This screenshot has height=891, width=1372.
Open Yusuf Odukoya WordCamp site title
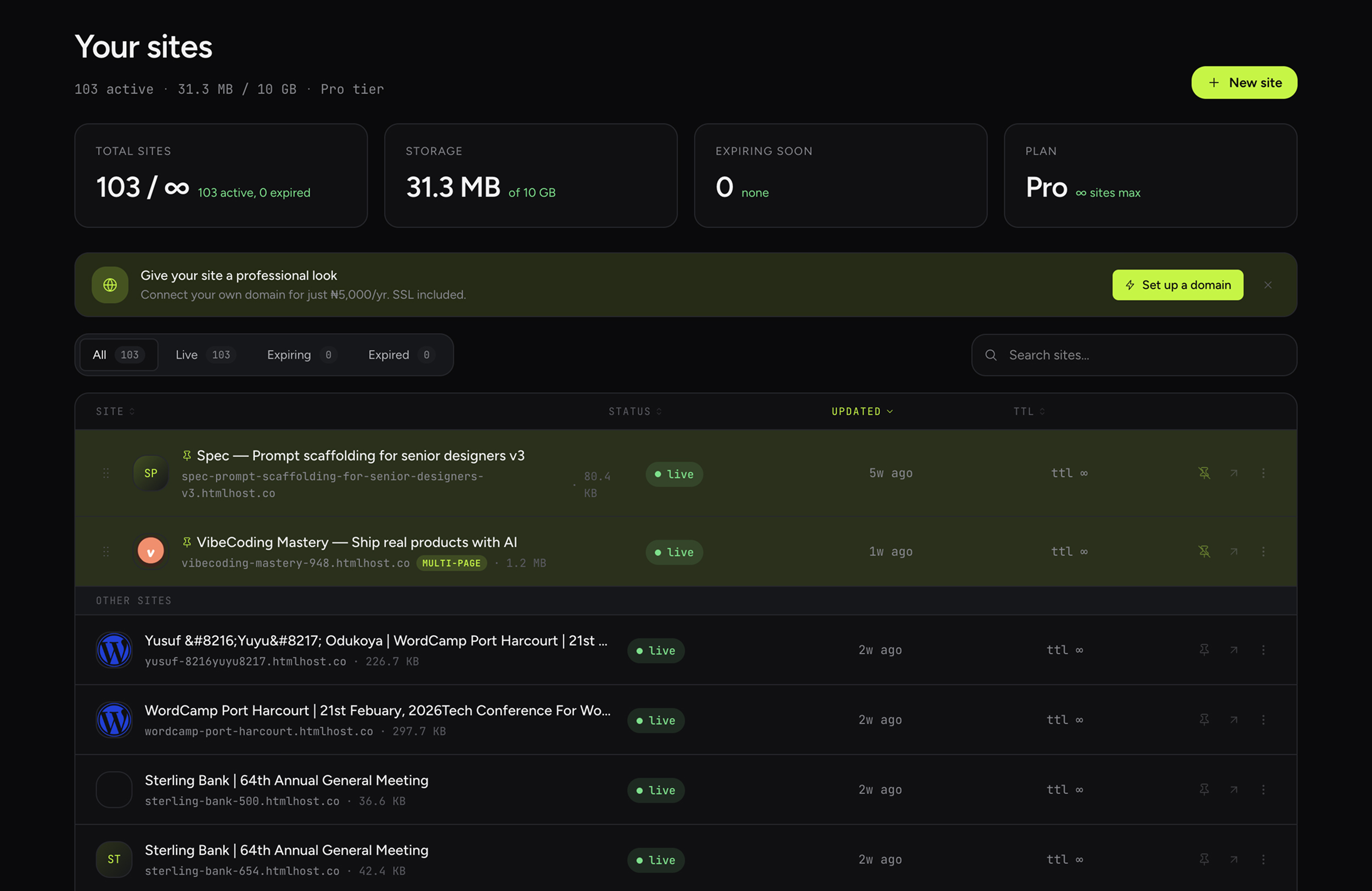376,641
